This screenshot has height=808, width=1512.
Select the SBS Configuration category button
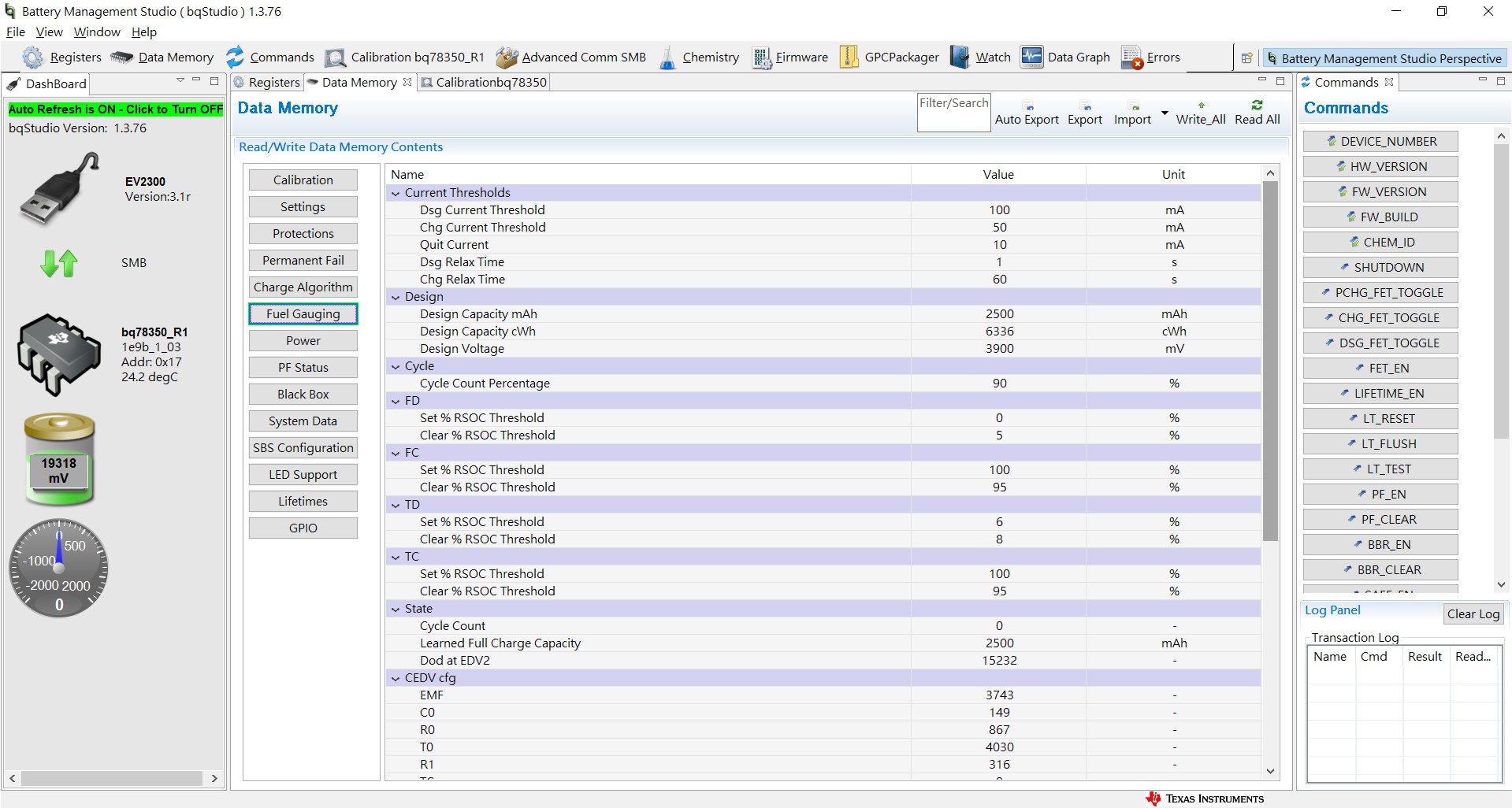click(x=303, y=448)
